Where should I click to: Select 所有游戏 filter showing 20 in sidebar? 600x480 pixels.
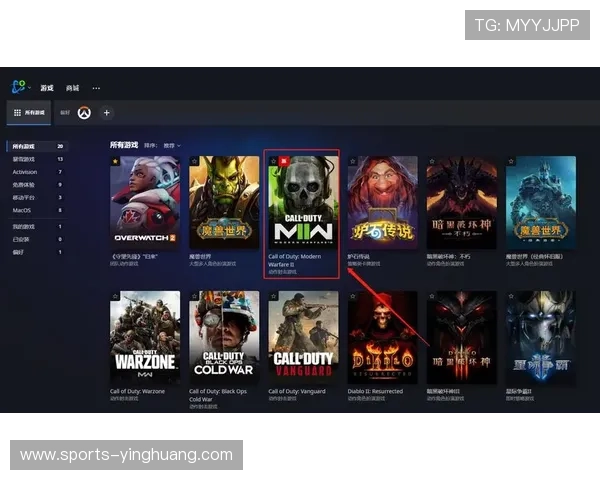click(x=38, y=146)
